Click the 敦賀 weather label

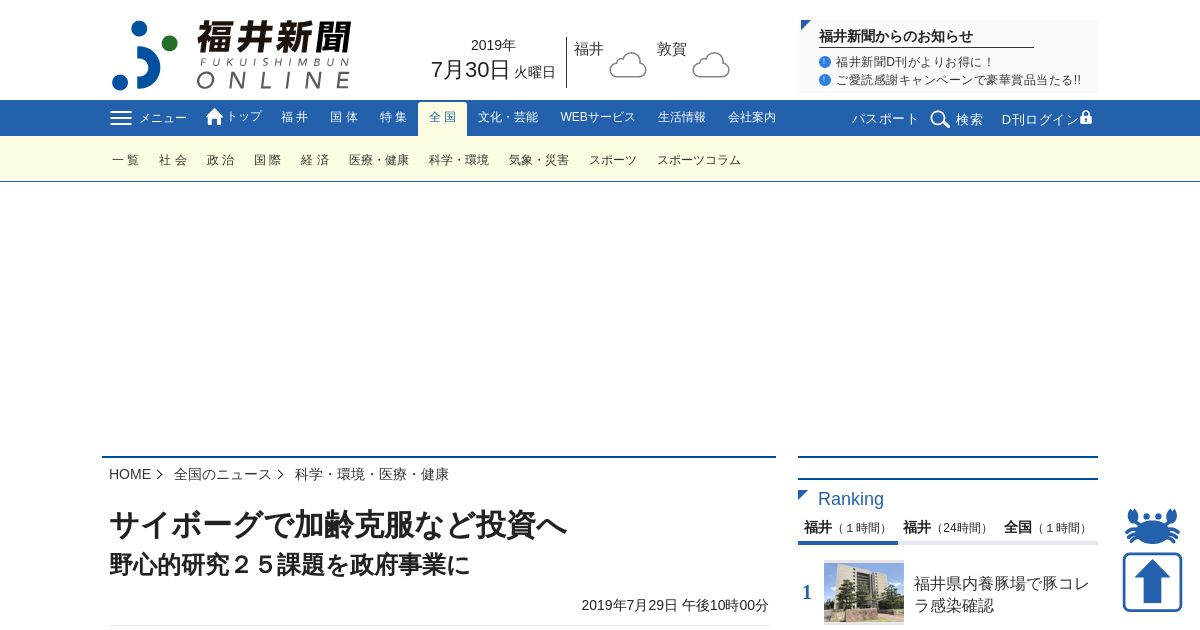tap(672, 49)
